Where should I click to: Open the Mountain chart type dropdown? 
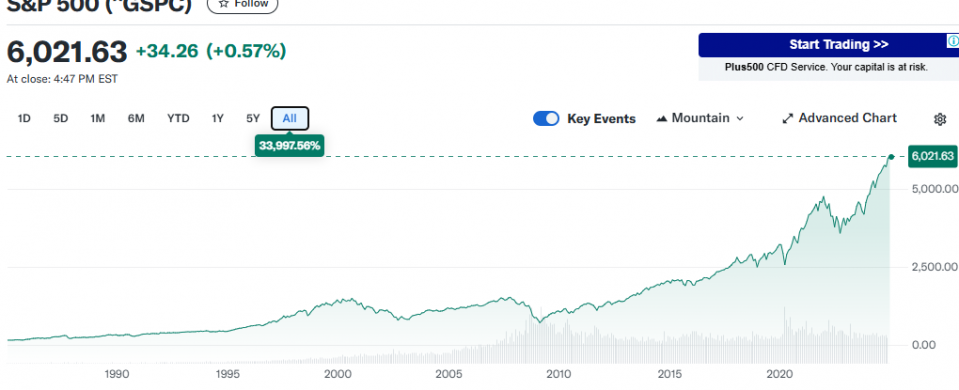pos(700,119)
